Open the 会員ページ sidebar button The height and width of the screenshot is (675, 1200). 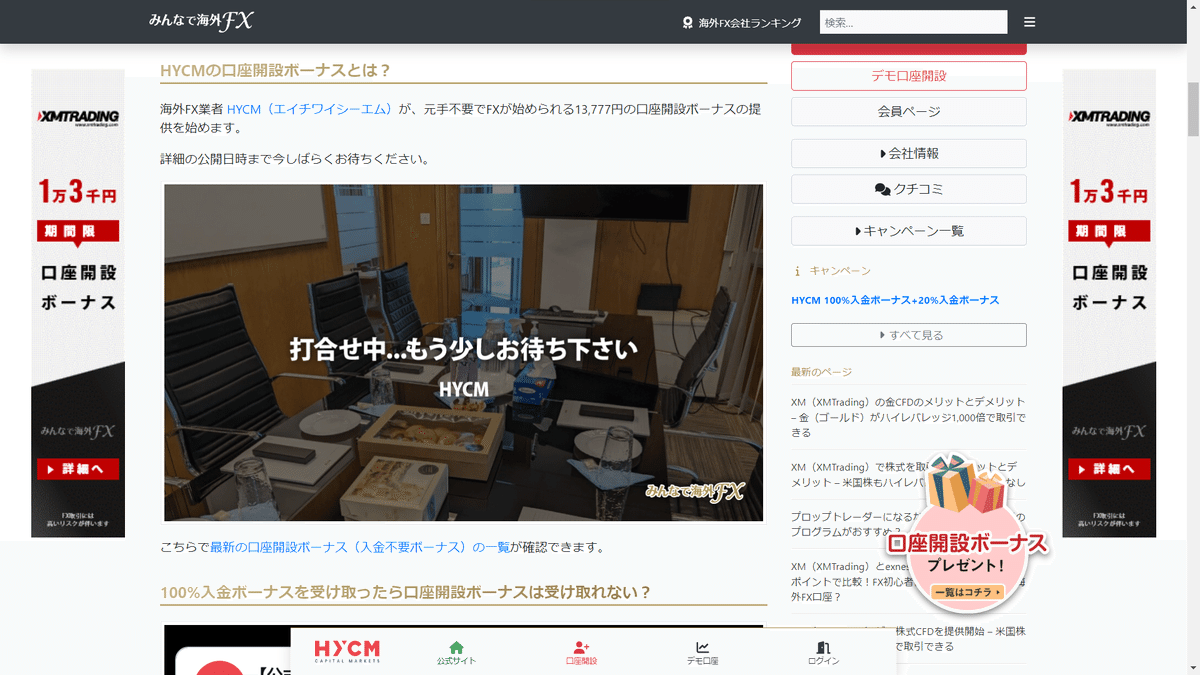pos(908,111)
